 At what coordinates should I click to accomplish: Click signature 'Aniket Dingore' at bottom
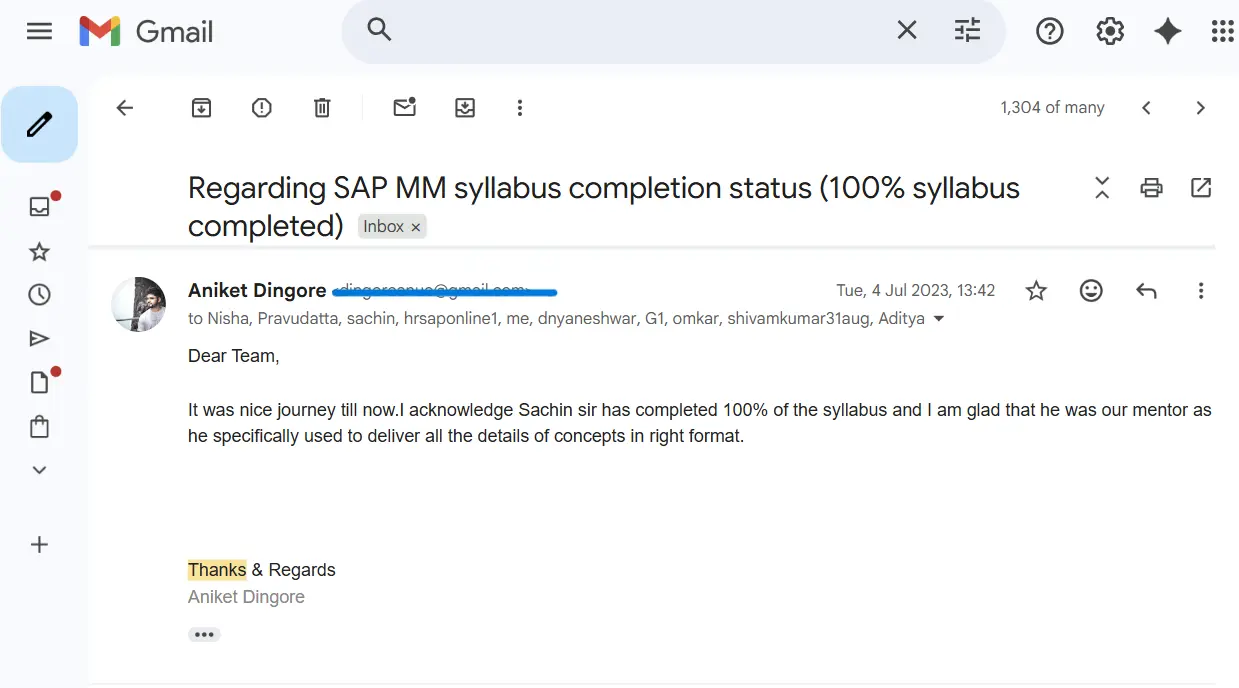(246, 597)
